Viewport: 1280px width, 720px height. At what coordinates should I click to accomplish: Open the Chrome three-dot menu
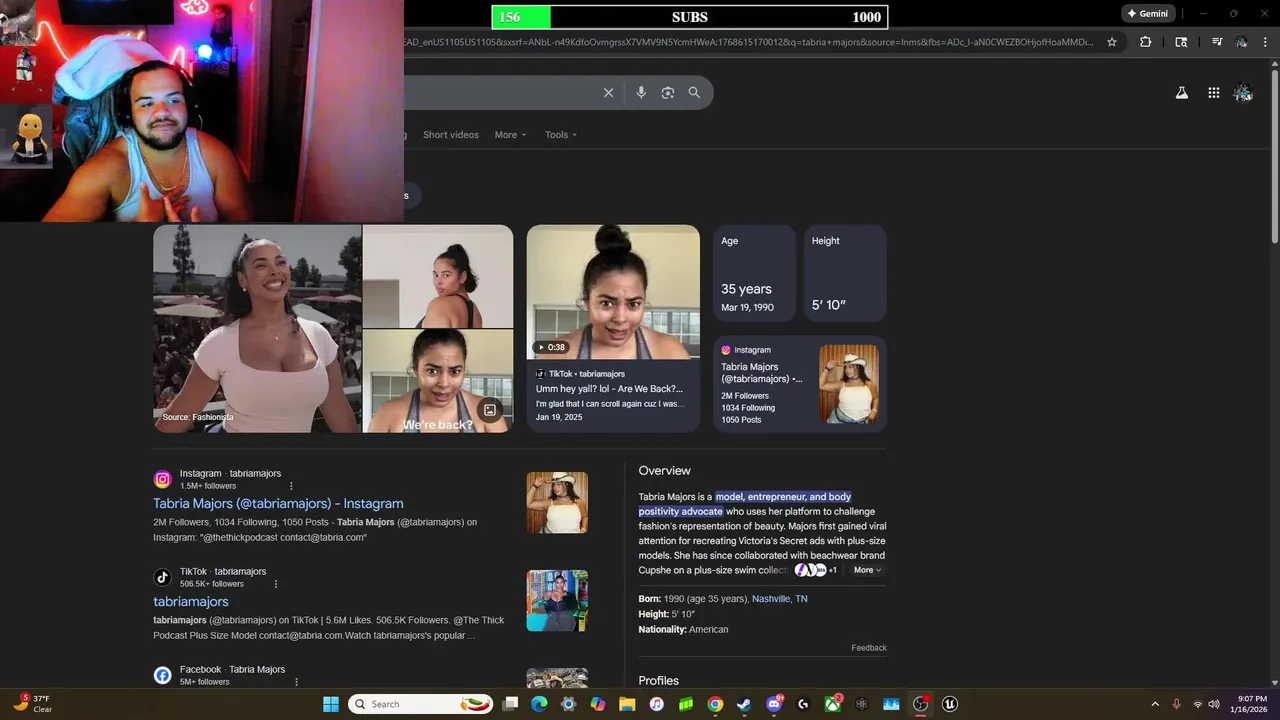point(1263,42)
